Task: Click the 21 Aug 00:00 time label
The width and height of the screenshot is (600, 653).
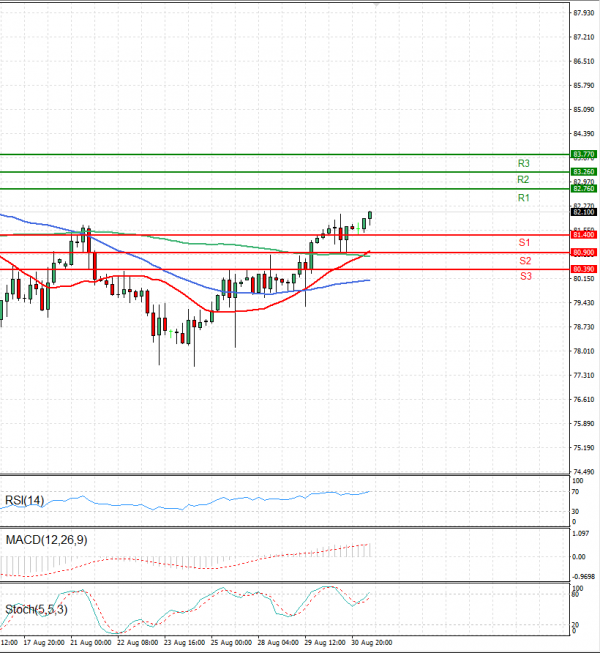Action: coord(91,643)
